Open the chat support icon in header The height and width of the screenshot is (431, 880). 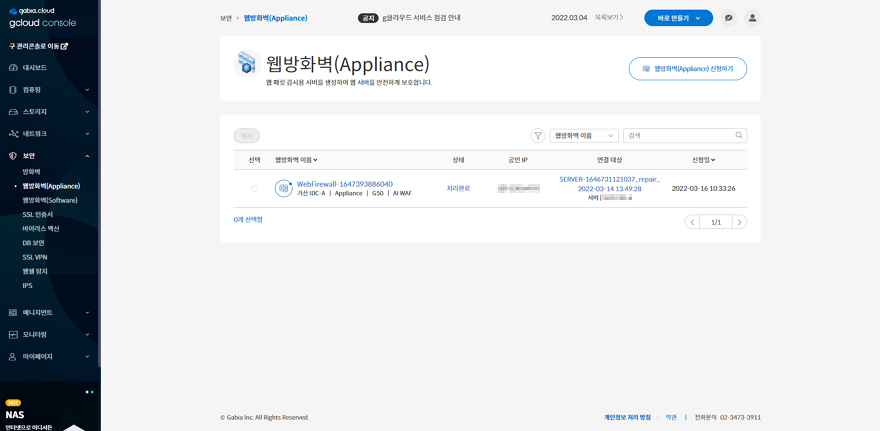[728, 18]
